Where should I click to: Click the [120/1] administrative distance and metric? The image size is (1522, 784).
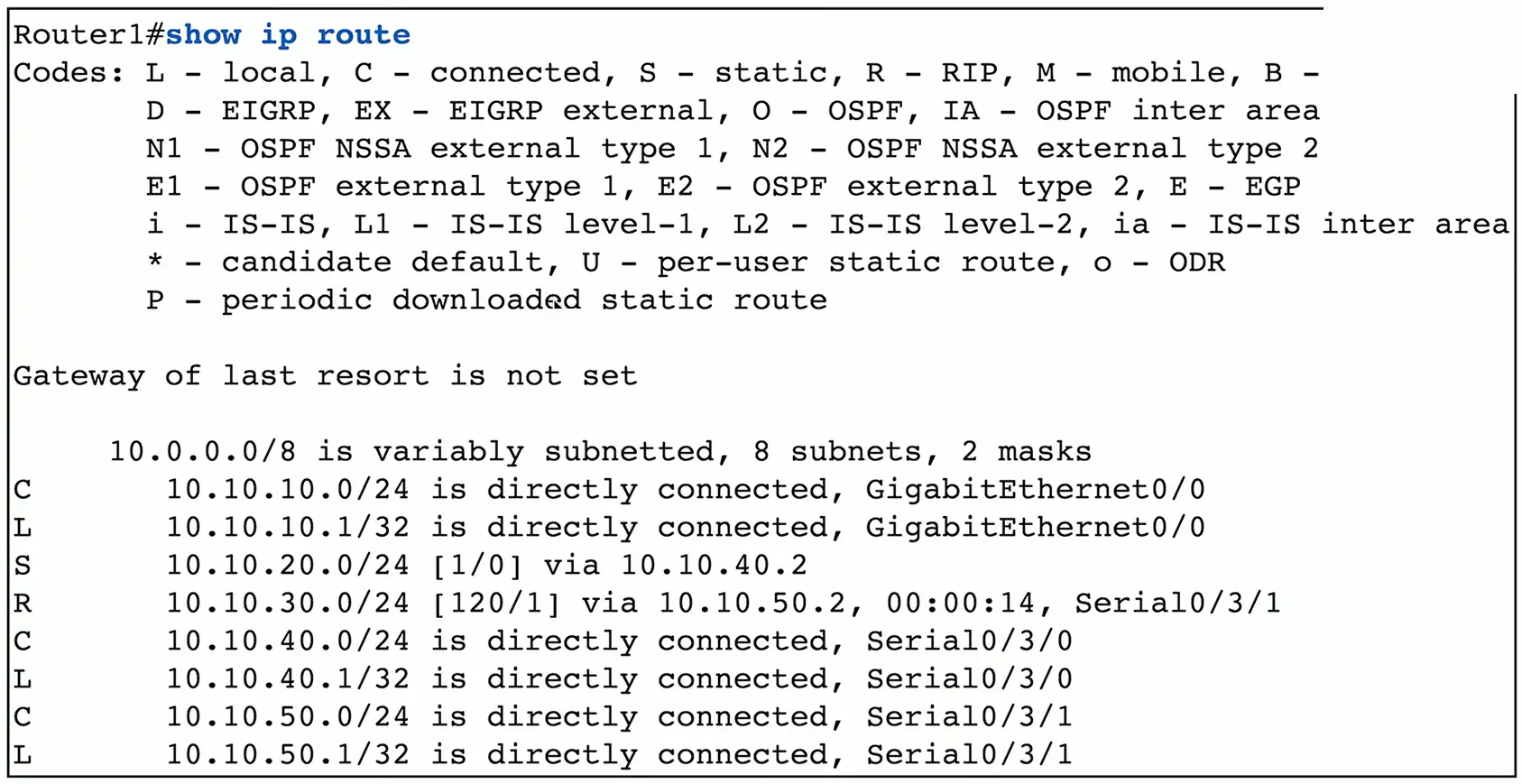click(x=495, y=603)
